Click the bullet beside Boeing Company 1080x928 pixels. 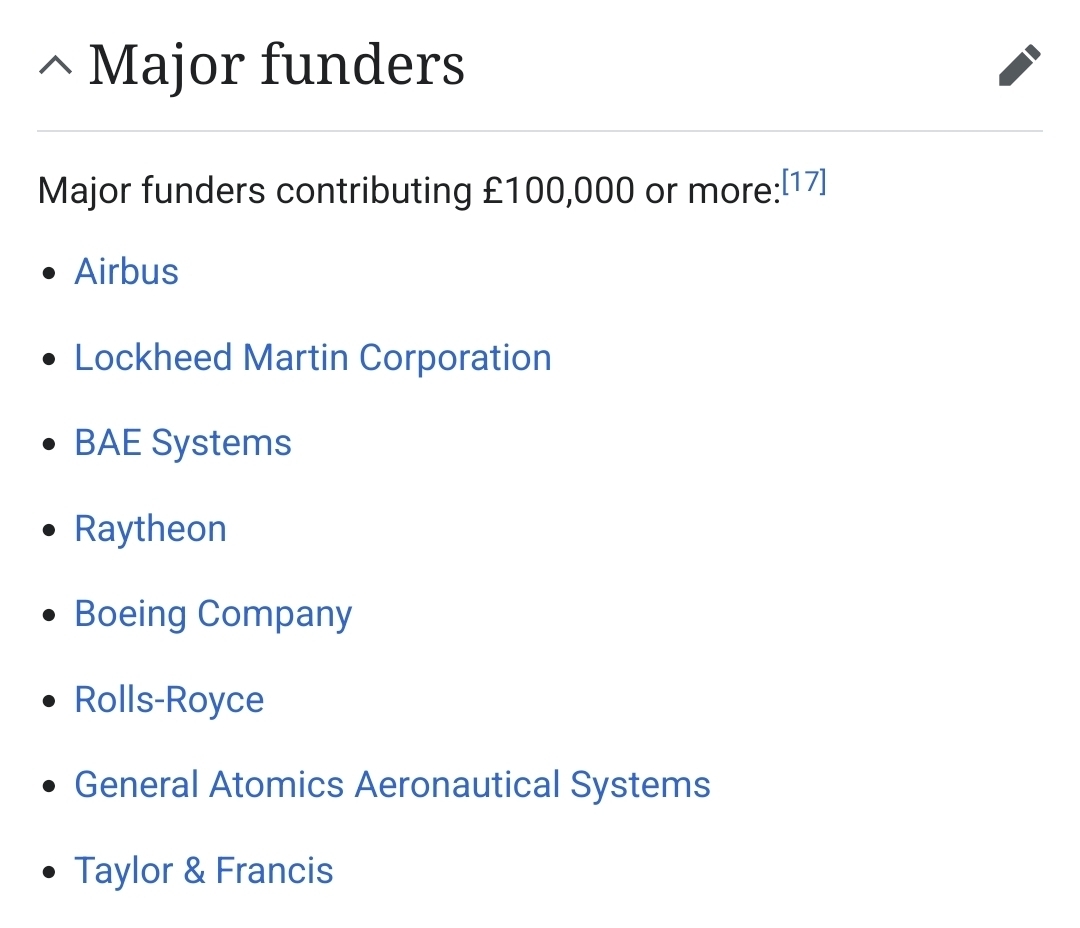(49, 616)
